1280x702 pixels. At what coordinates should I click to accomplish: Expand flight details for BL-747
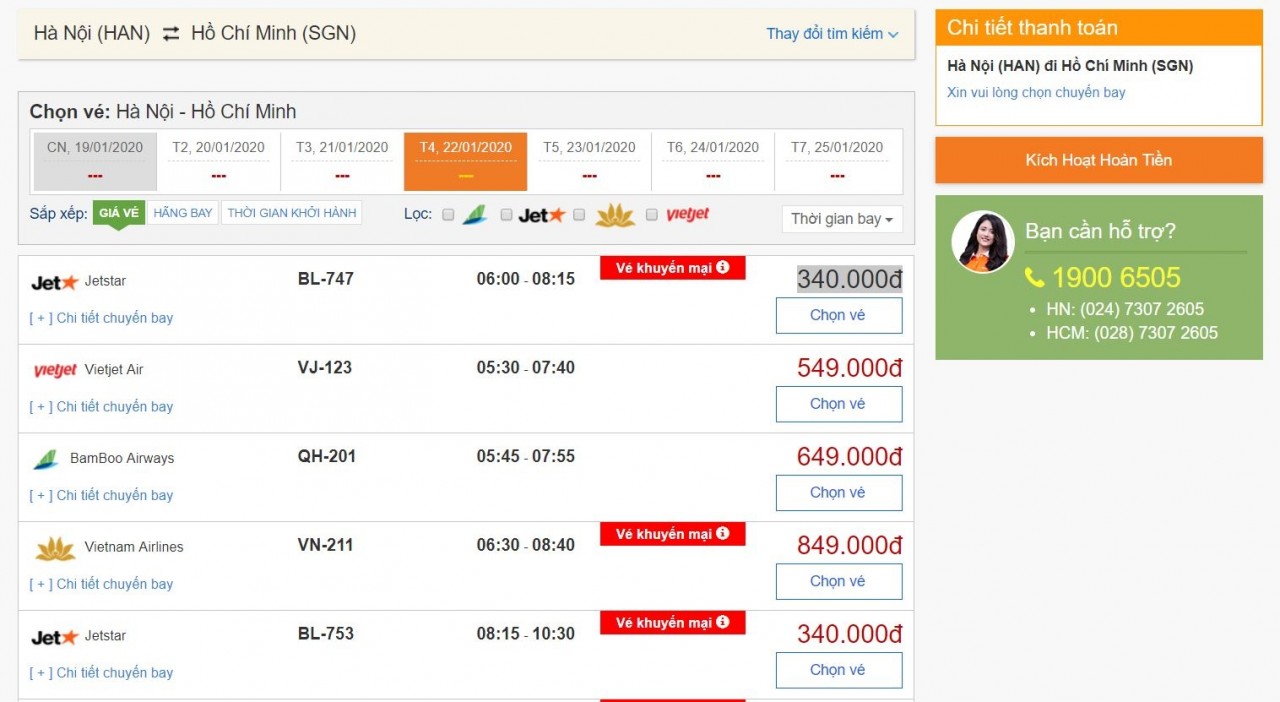click(x=101, y=318)
